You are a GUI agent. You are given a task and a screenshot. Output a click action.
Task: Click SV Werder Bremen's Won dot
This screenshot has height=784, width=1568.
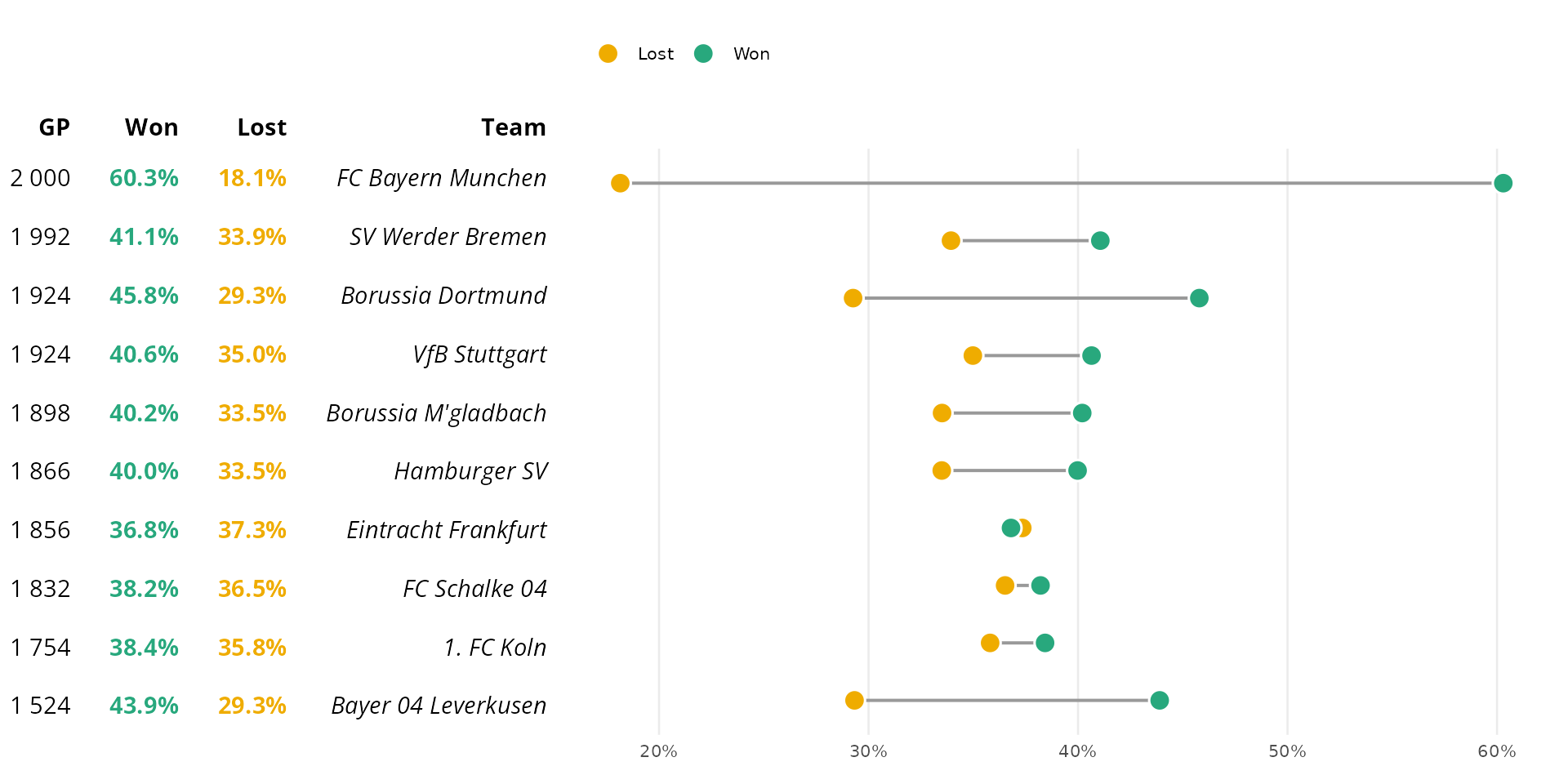point(1100,241)
